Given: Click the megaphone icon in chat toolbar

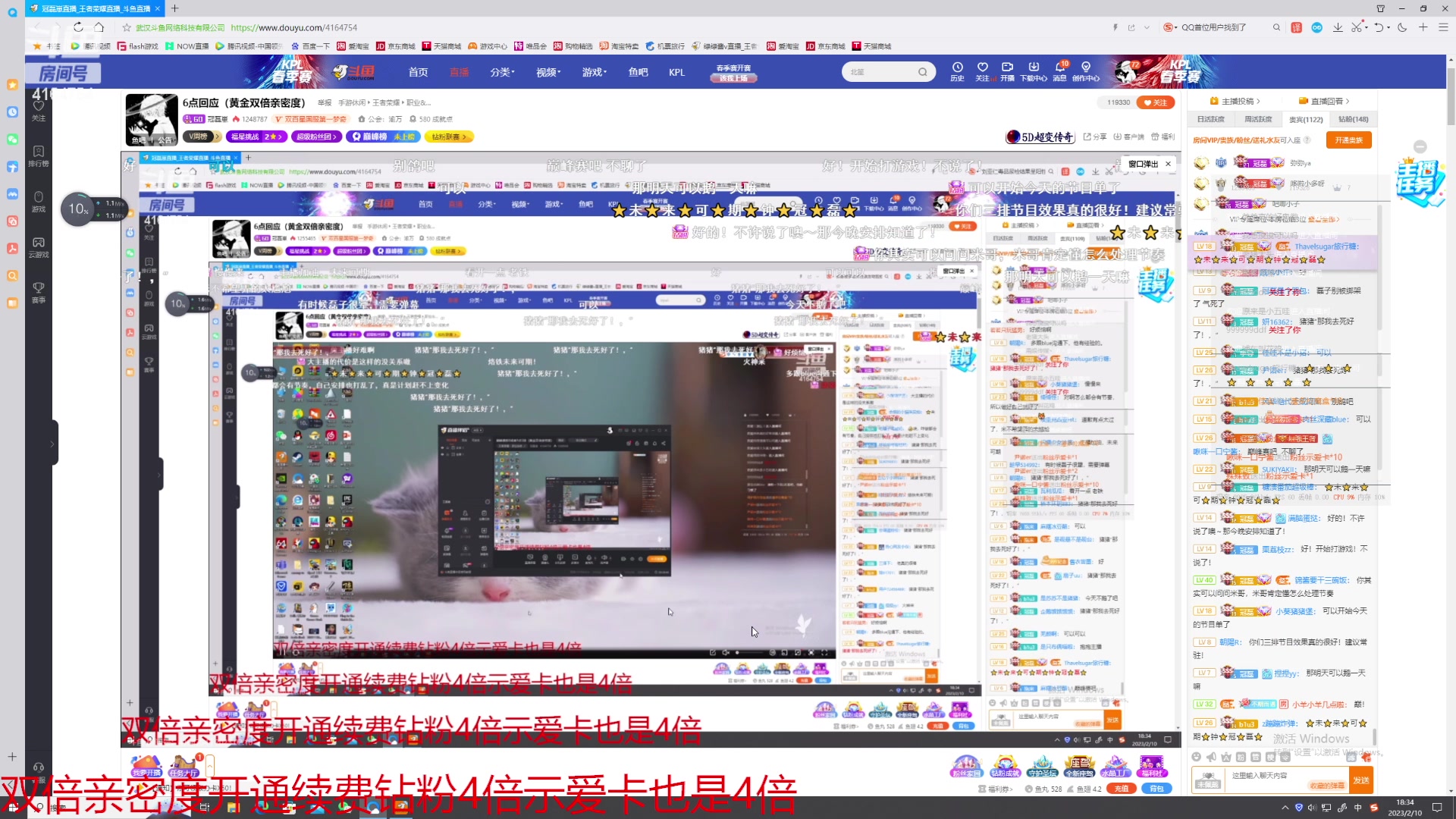Looking at the screenshot, I should [1211, 757].
